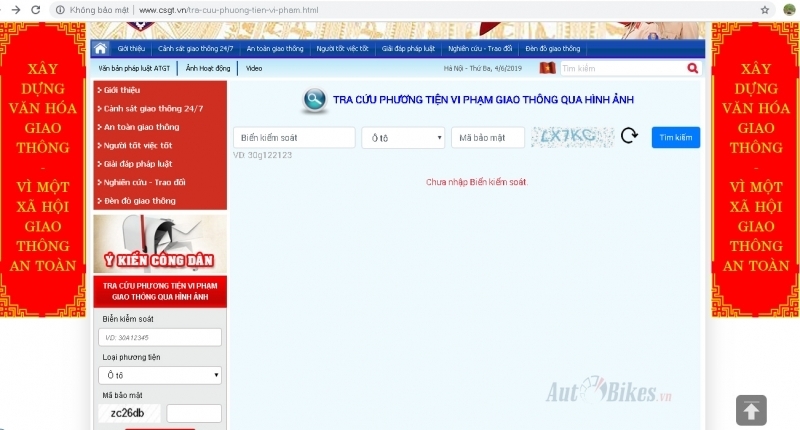Select the Vietnamese flag language icon
The height and width of the screenshot is (430, 800).
point(547,68)
